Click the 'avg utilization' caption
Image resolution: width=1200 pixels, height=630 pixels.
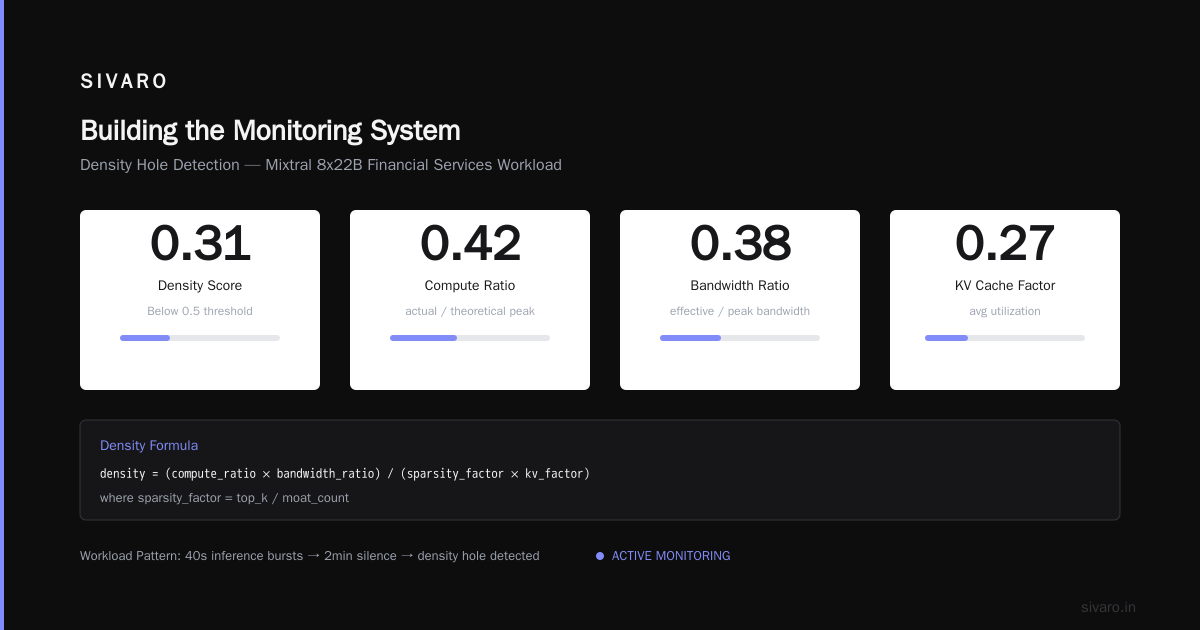pyautogui.click(x=1005, y=311)
